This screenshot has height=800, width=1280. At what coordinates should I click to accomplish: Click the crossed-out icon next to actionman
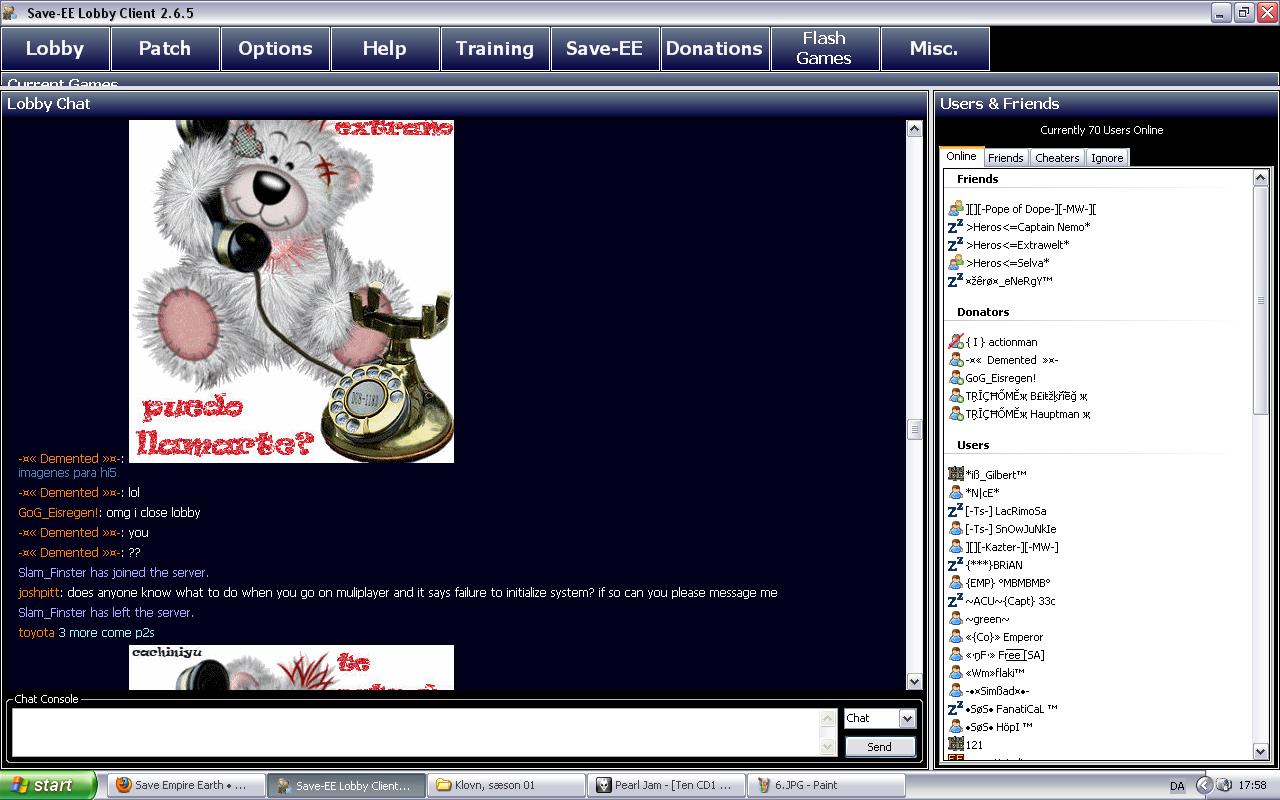point(955,342)
